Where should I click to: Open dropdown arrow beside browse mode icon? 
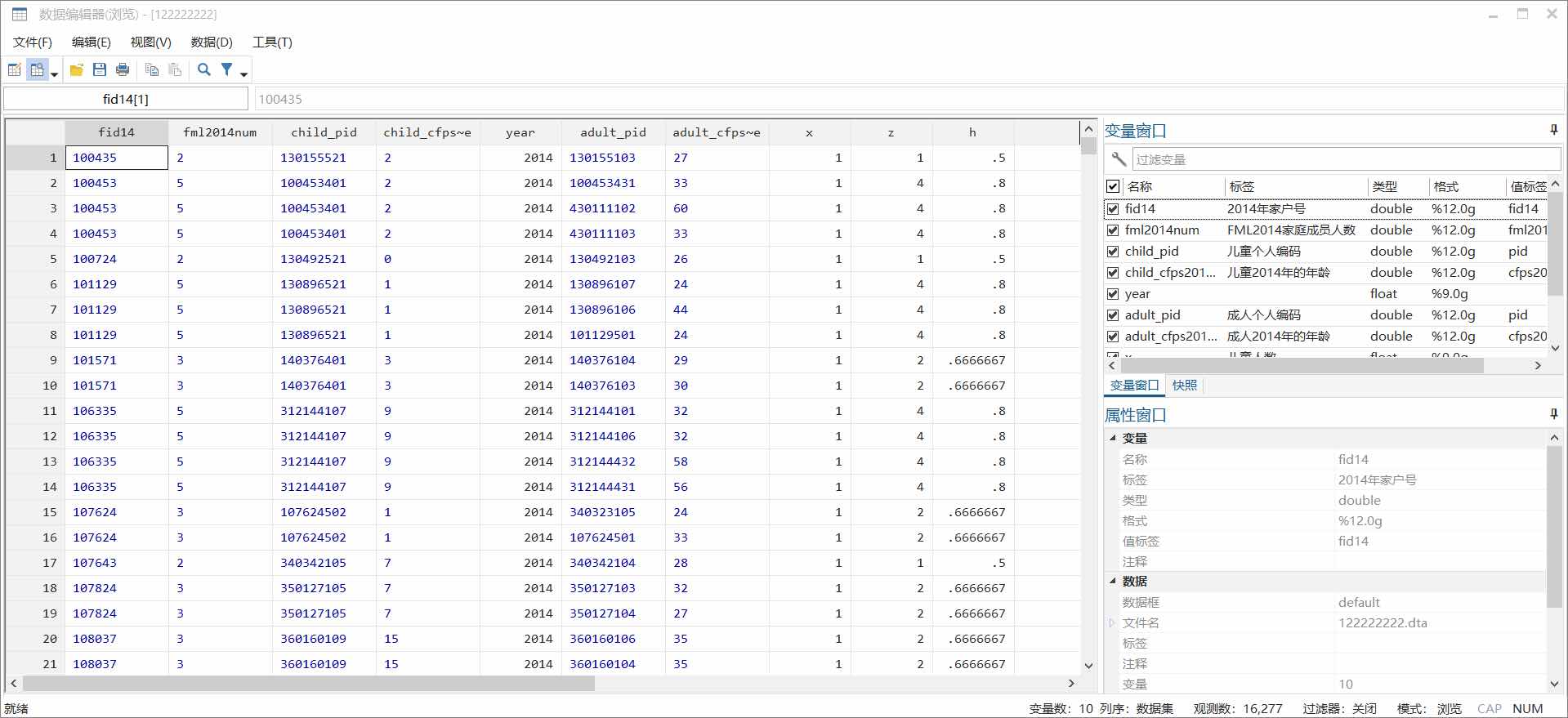[x=54, y=74]
